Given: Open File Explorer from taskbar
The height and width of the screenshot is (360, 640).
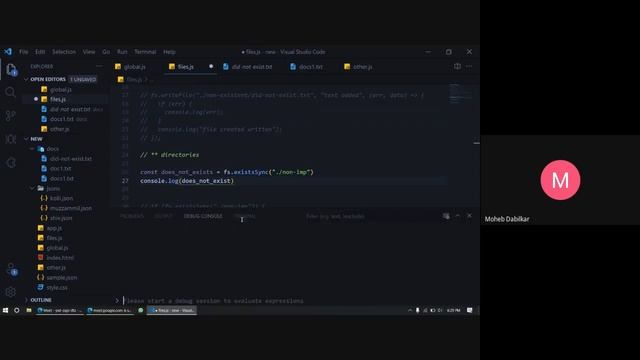Looking at the screenshot, I should click(x=29, y=310).
